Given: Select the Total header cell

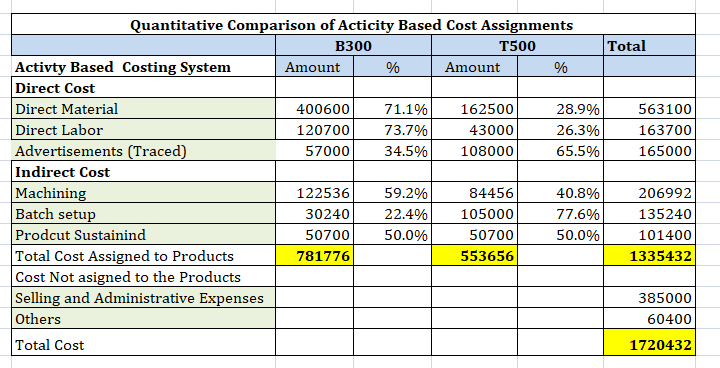Looking at the screenshot, I should coord(649,45).
